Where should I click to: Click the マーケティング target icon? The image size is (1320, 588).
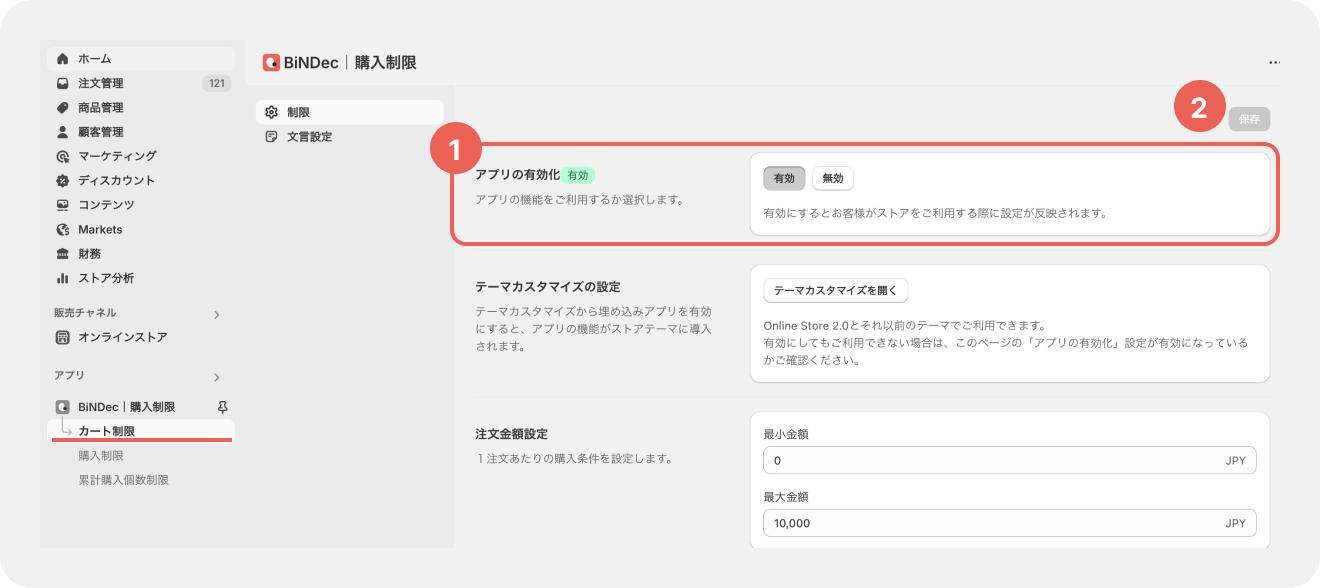coord(63,156)
